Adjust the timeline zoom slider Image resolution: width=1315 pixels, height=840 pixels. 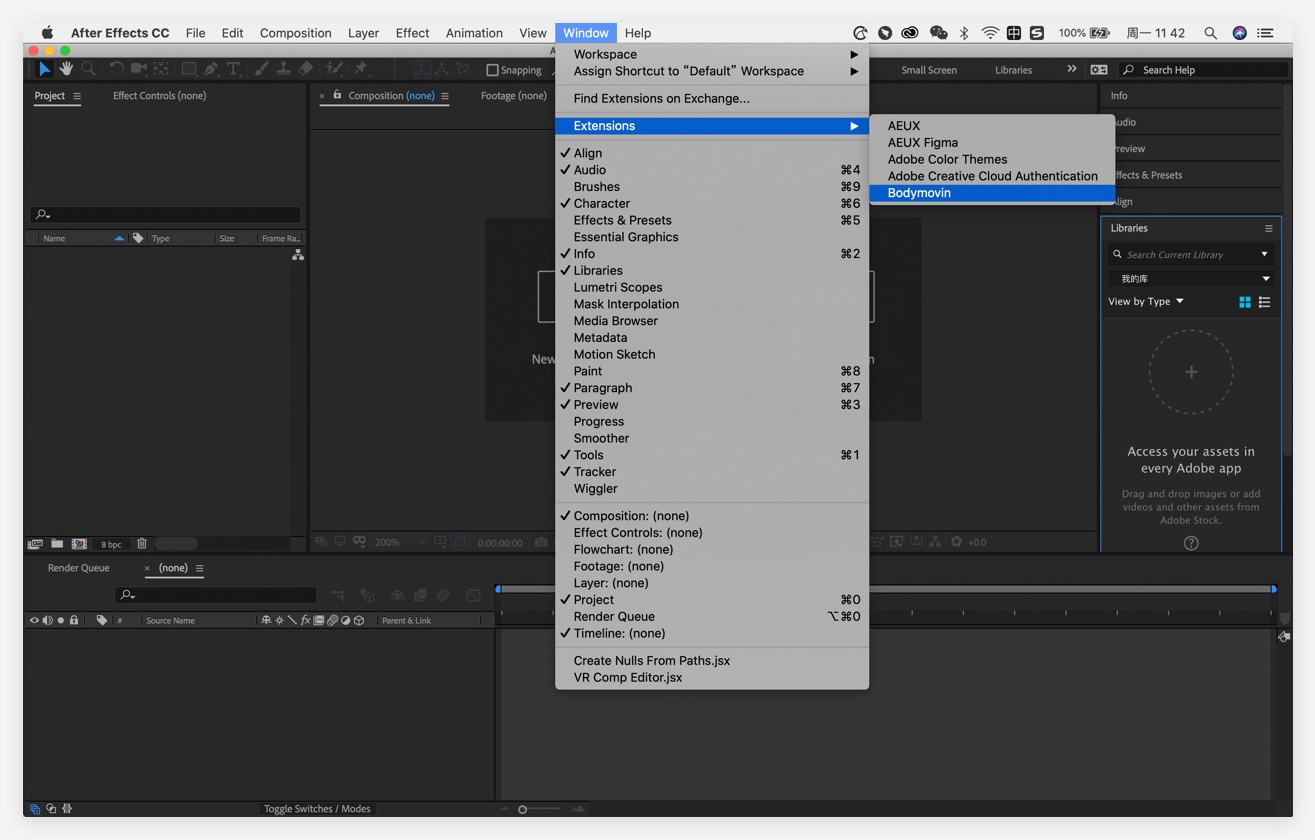pyautogui.click(x=523, y=809)
